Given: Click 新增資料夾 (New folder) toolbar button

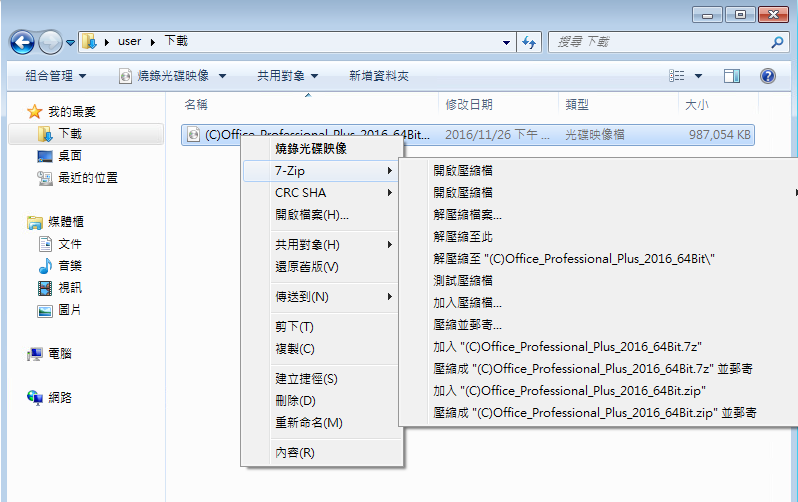Looking at the screenshot, I should pos(378,76).
